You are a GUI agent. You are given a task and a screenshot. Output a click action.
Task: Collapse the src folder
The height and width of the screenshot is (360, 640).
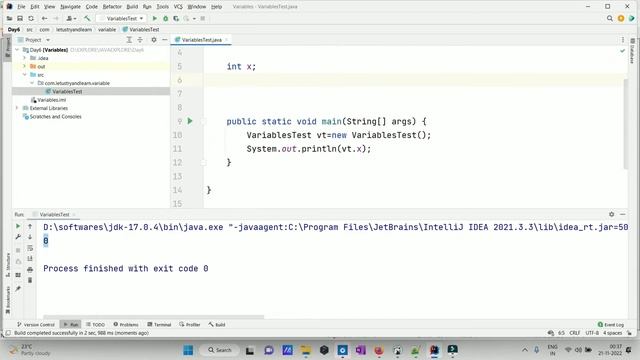(x=24, y=75)
